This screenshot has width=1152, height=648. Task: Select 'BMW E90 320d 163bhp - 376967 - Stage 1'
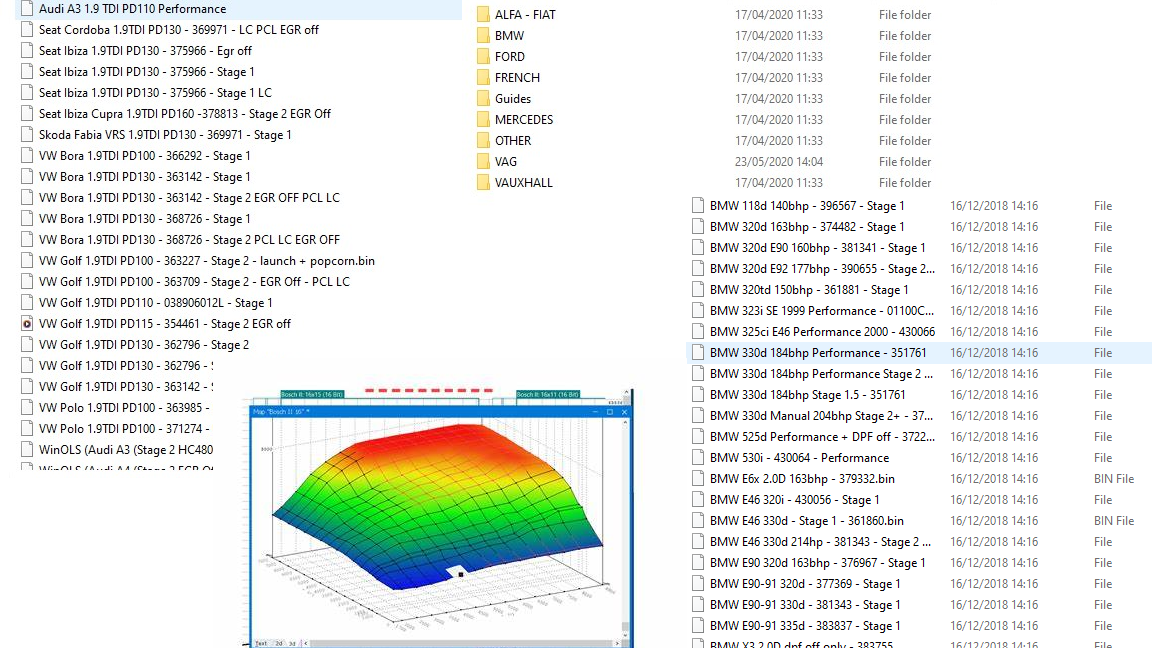point(818,563)
